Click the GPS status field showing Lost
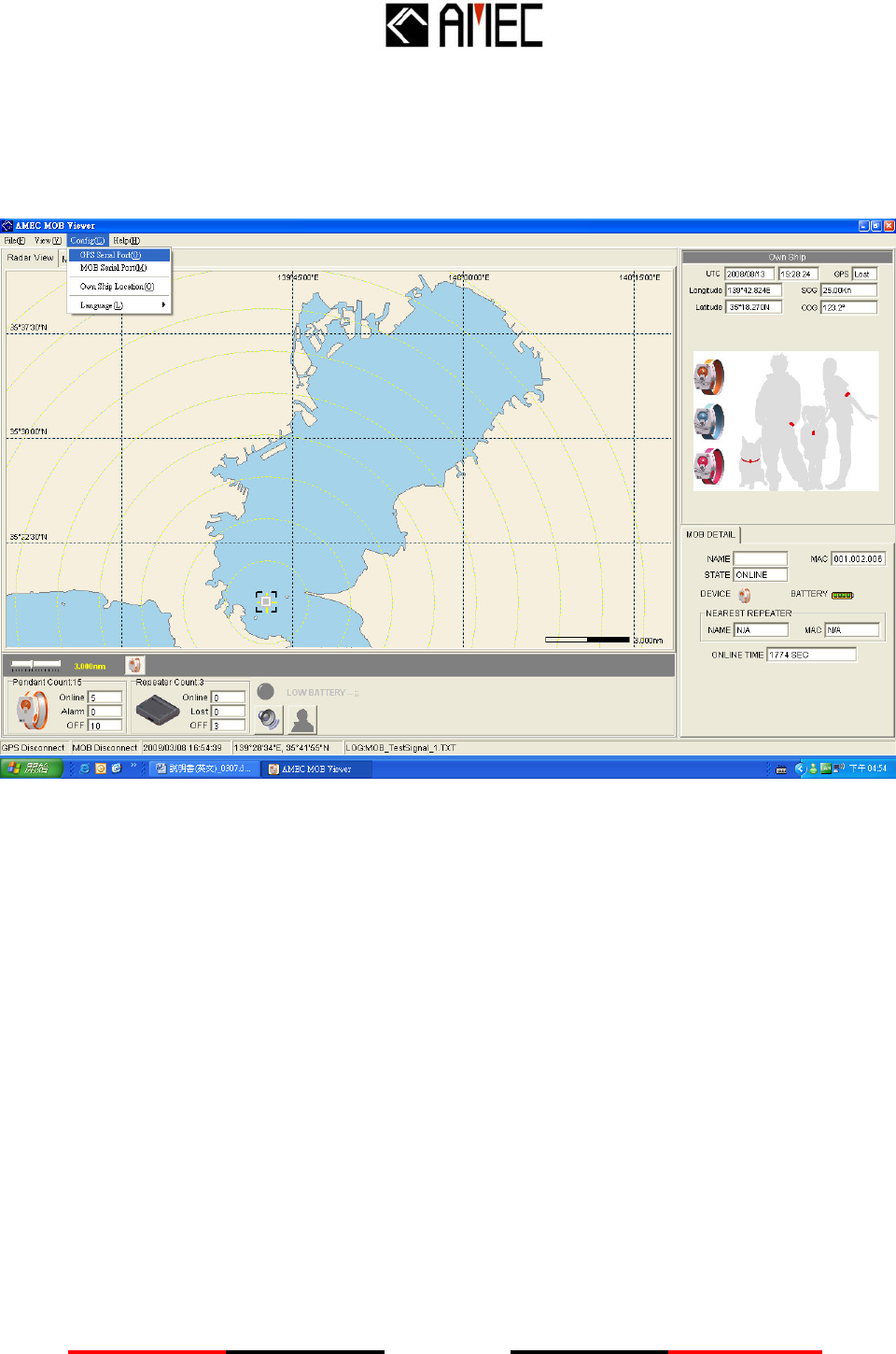 coord(864,275)
